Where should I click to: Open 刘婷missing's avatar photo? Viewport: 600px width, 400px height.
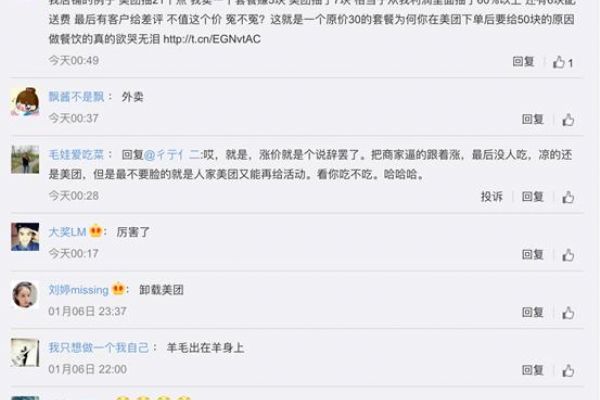point(25,295)
